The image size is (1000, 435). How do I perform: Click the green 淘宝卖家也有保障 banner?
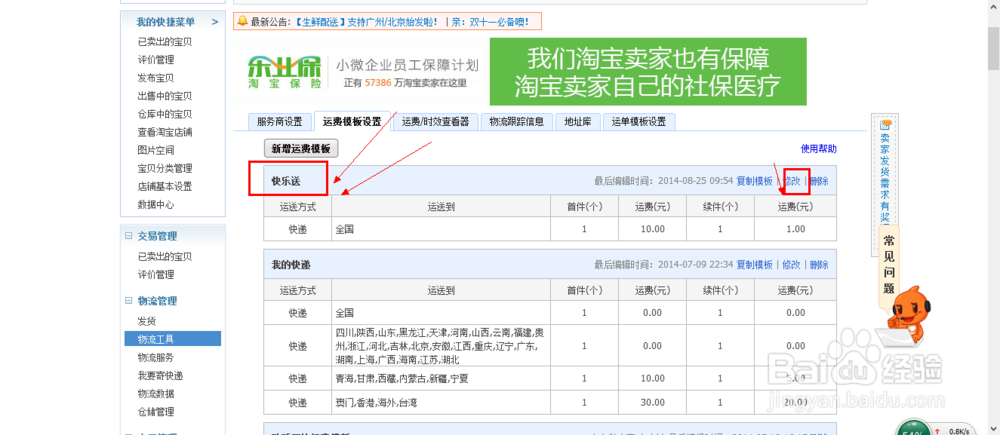648,71
